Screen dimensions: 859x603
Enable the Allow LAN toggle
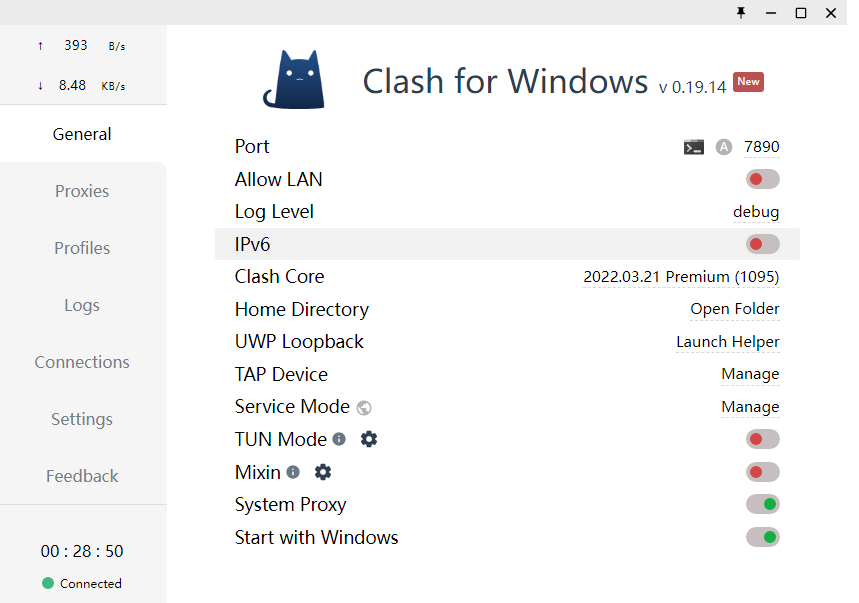click(x=762, y=179)
